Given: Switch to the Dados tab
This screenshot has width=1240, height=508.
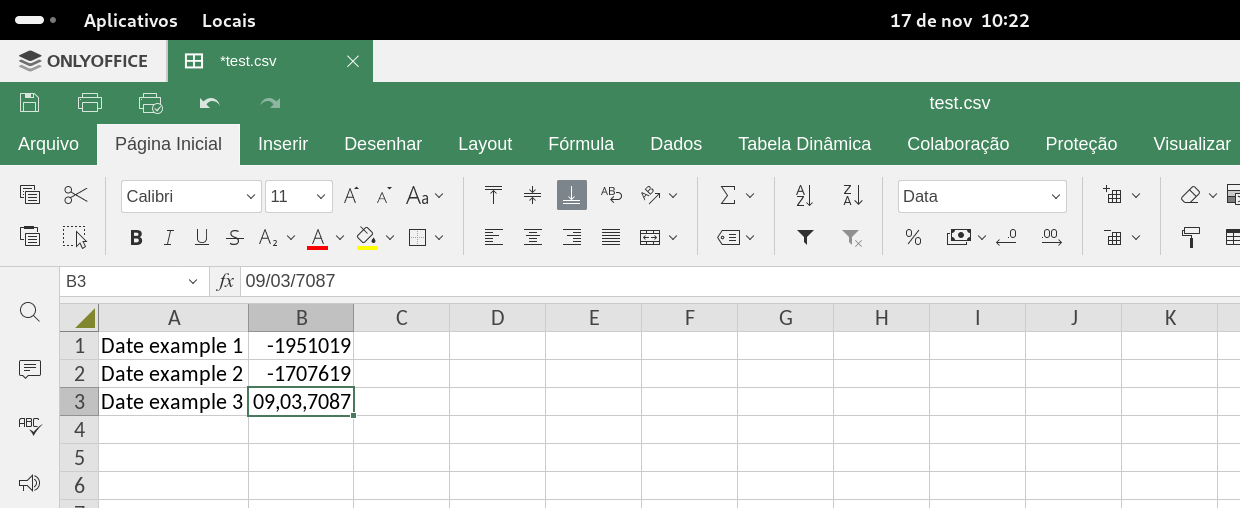Looking at the screenshot, I should [676, 144].
